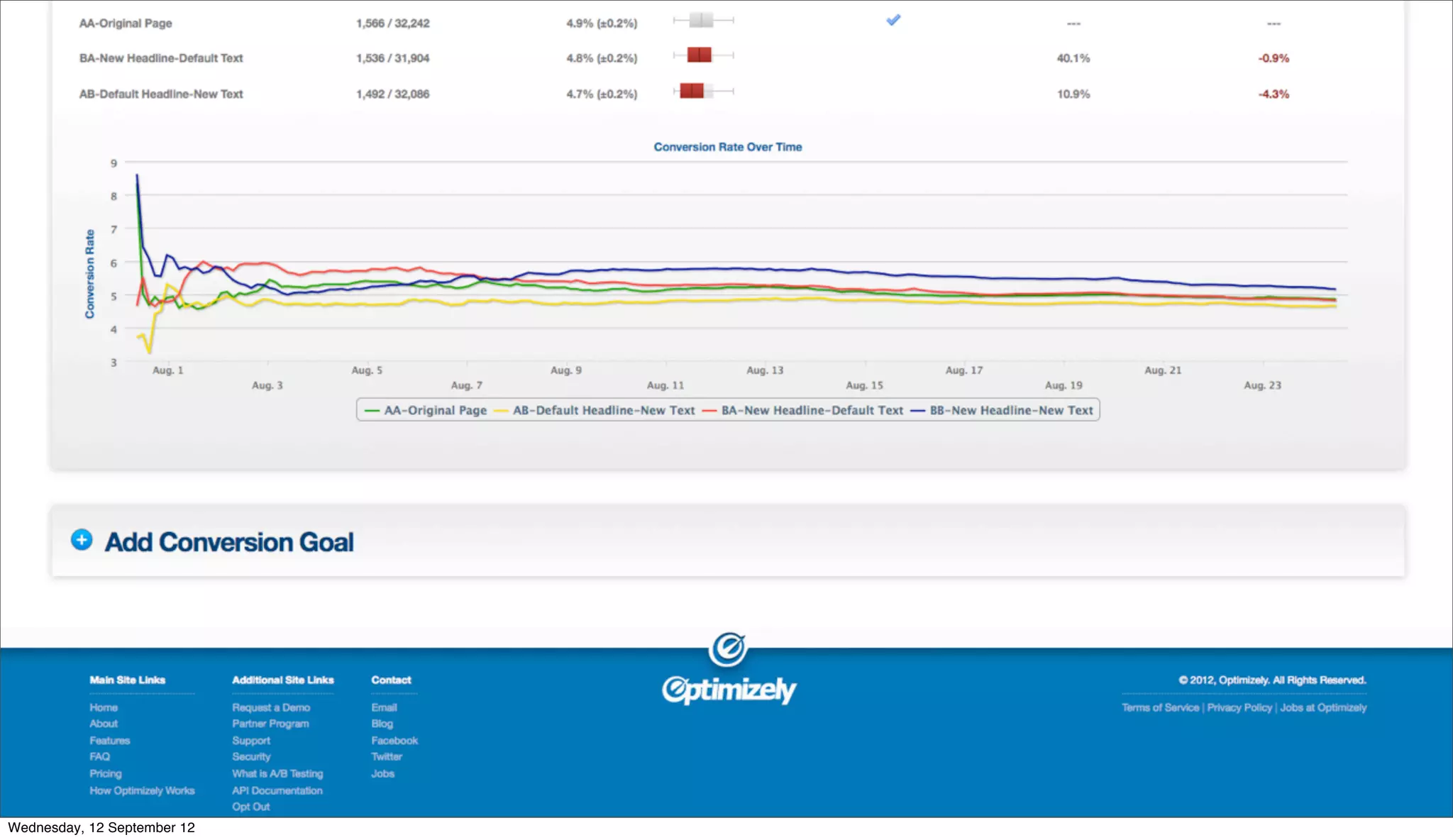Click the Conversion Rate Over Time chart title
The image size is (1453, 840).
tap(727, 147)
